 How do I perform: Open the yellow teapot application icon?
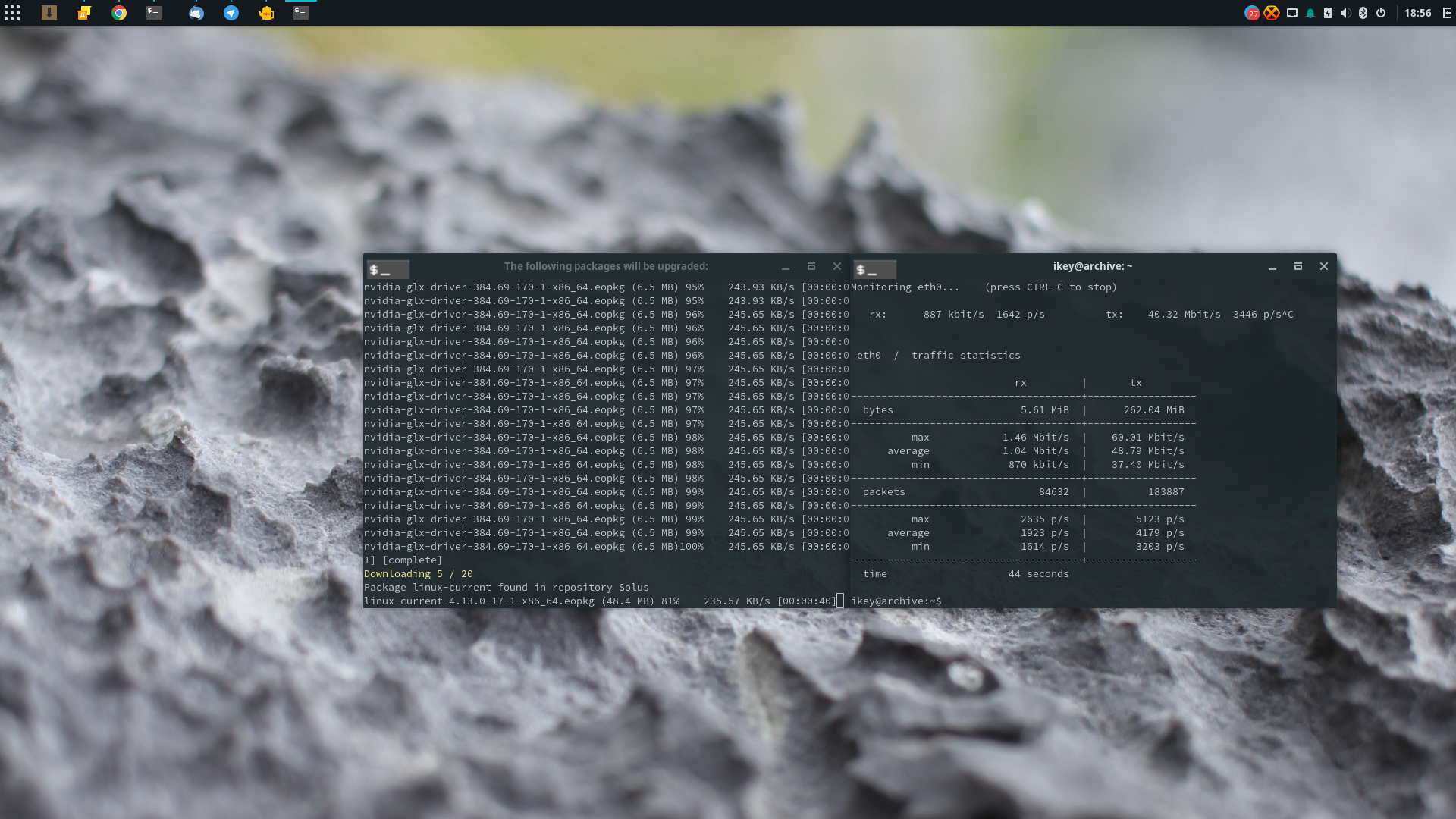(x=266, y=13)
